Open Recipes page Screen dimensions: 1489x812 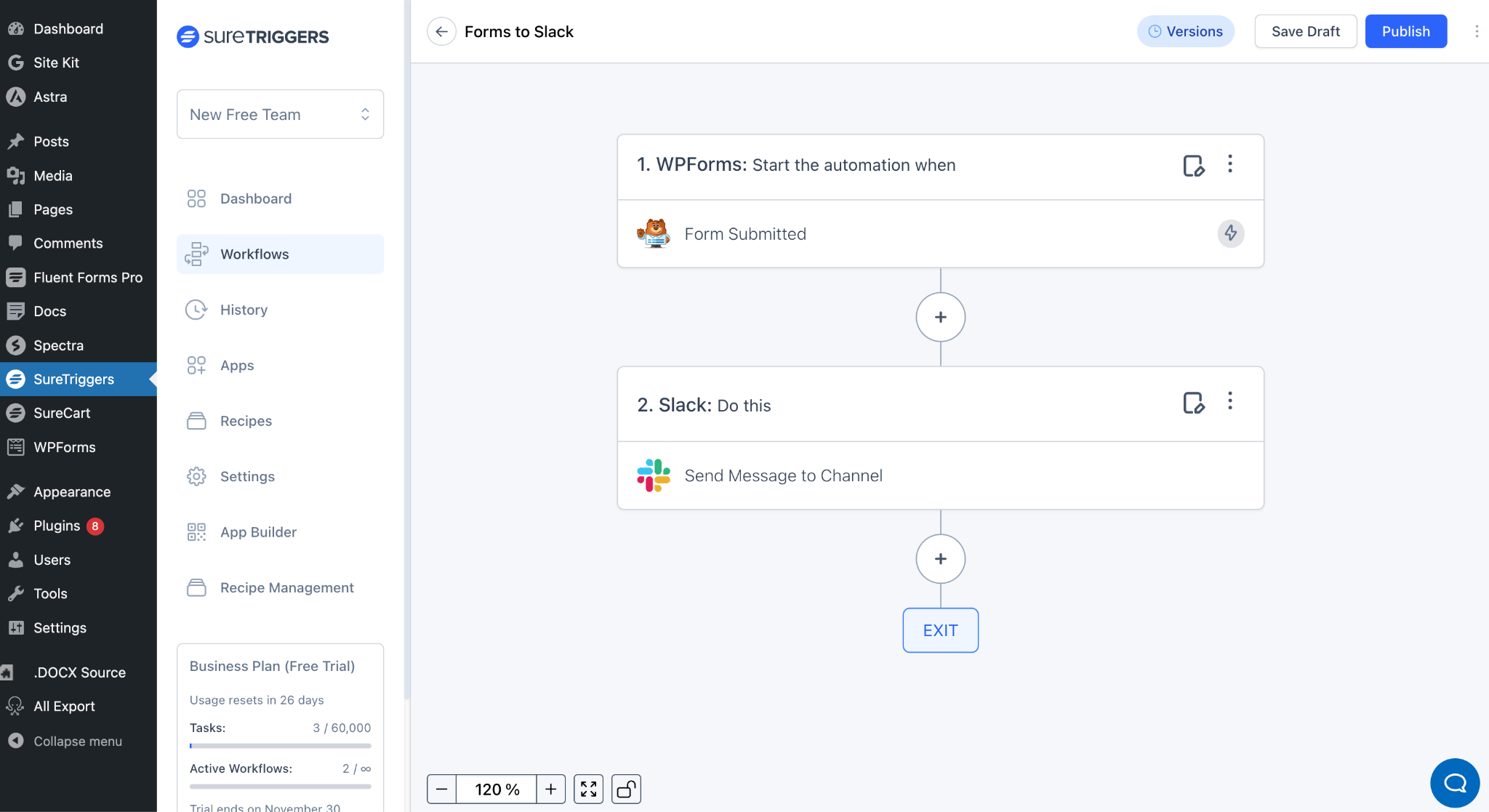pyautogui.click(x=280, y=421)
